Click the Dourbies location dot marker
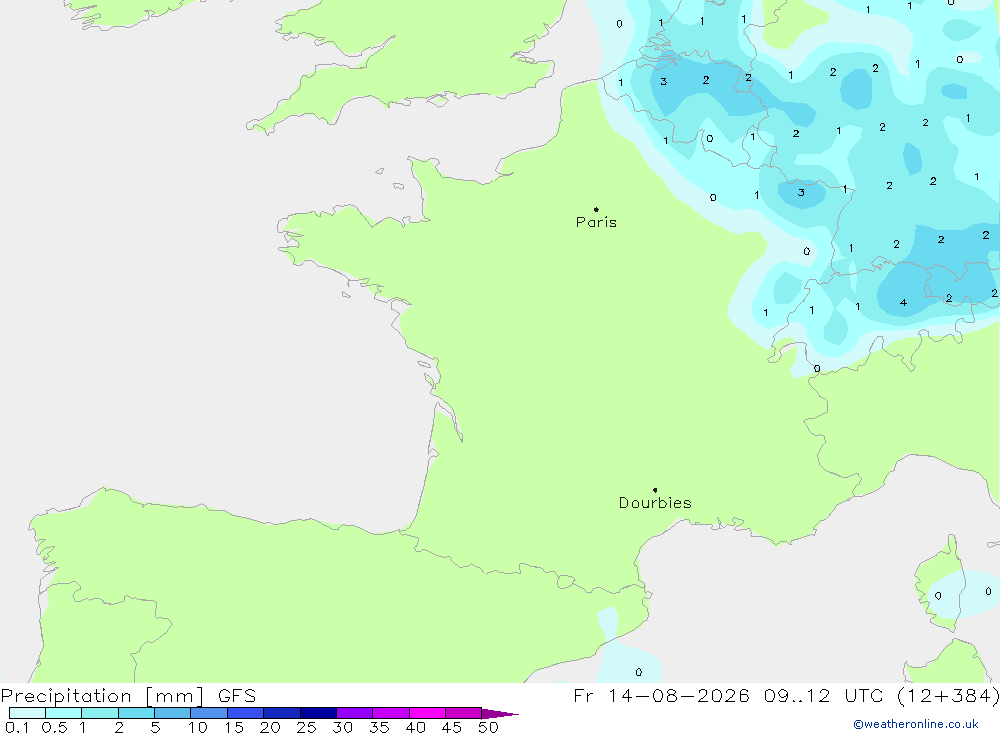The height and width of the screenshot is (733, 1000). click(655, 490)
